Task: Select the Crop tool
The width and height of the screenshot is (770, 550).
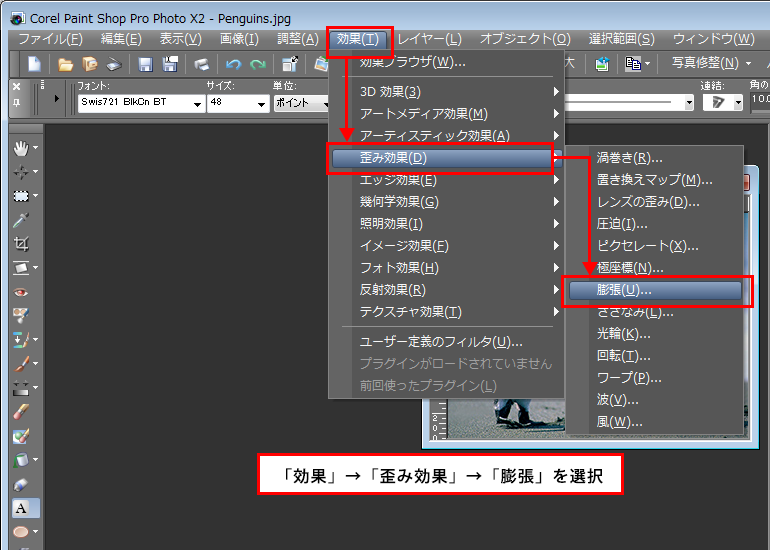Action: [x=21, y=244]
